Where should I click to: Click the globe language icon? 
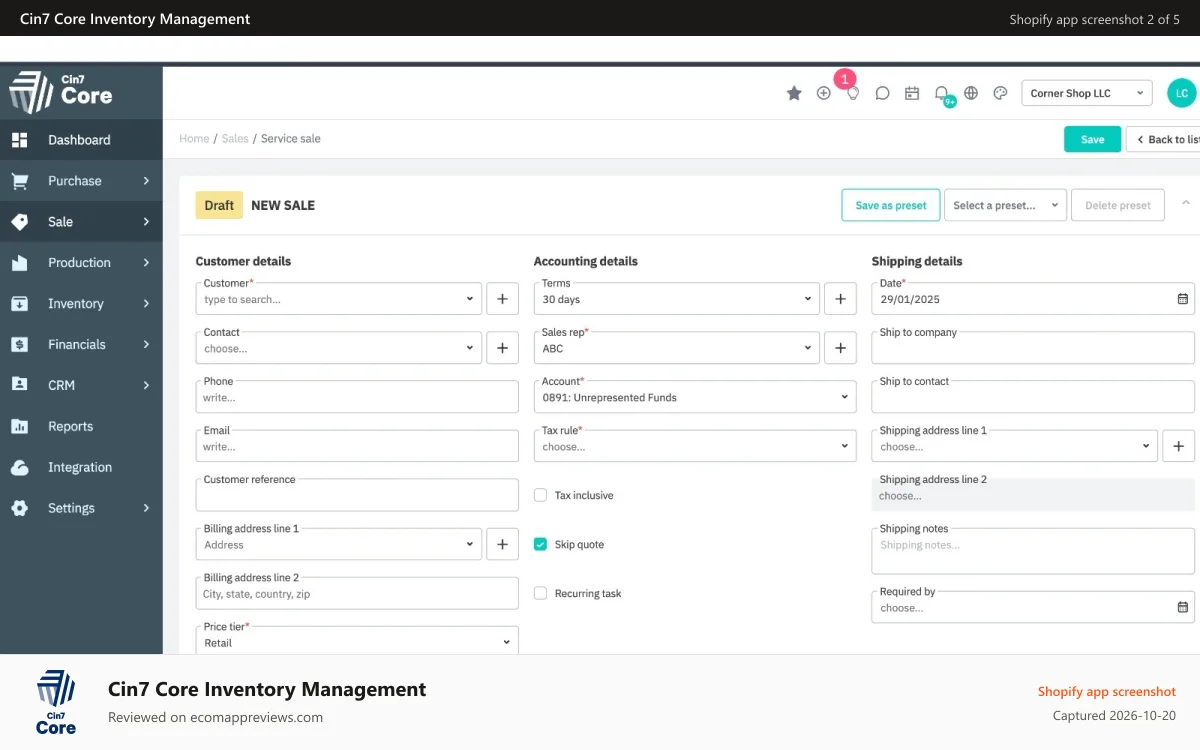coord(971,93)
